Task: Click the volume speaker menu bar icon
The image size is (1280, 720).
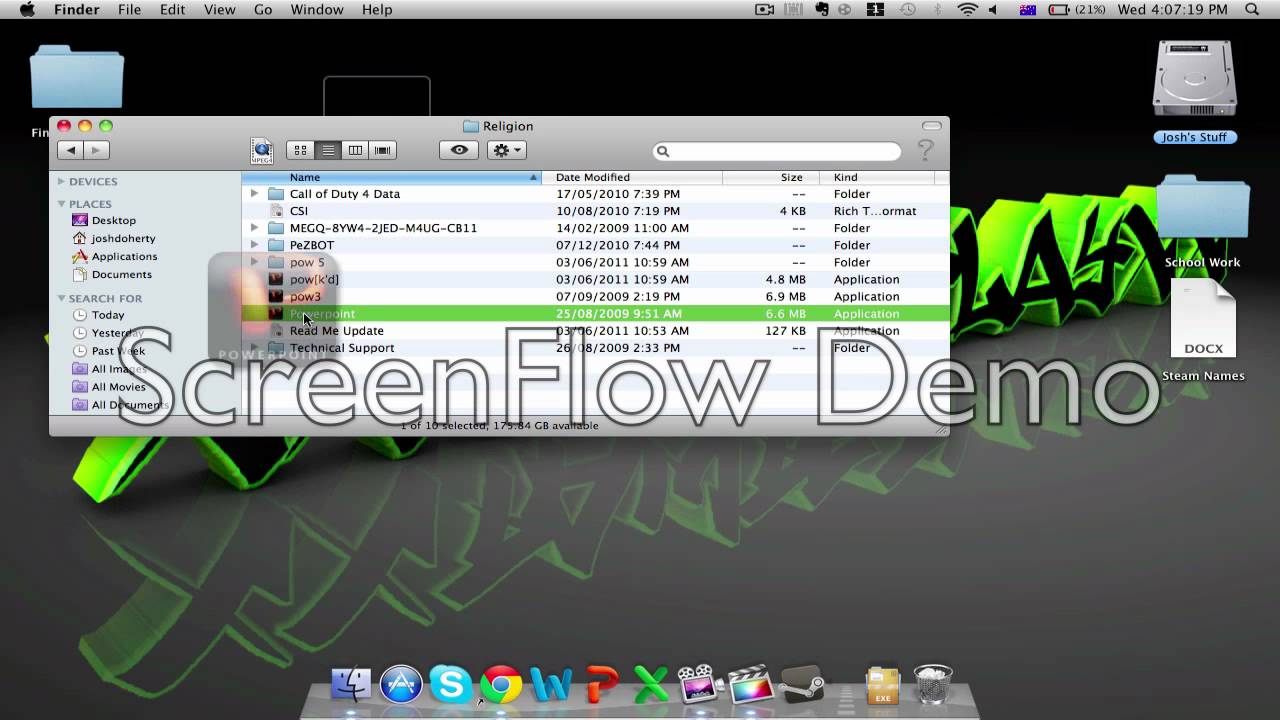Action: (993, 9)
